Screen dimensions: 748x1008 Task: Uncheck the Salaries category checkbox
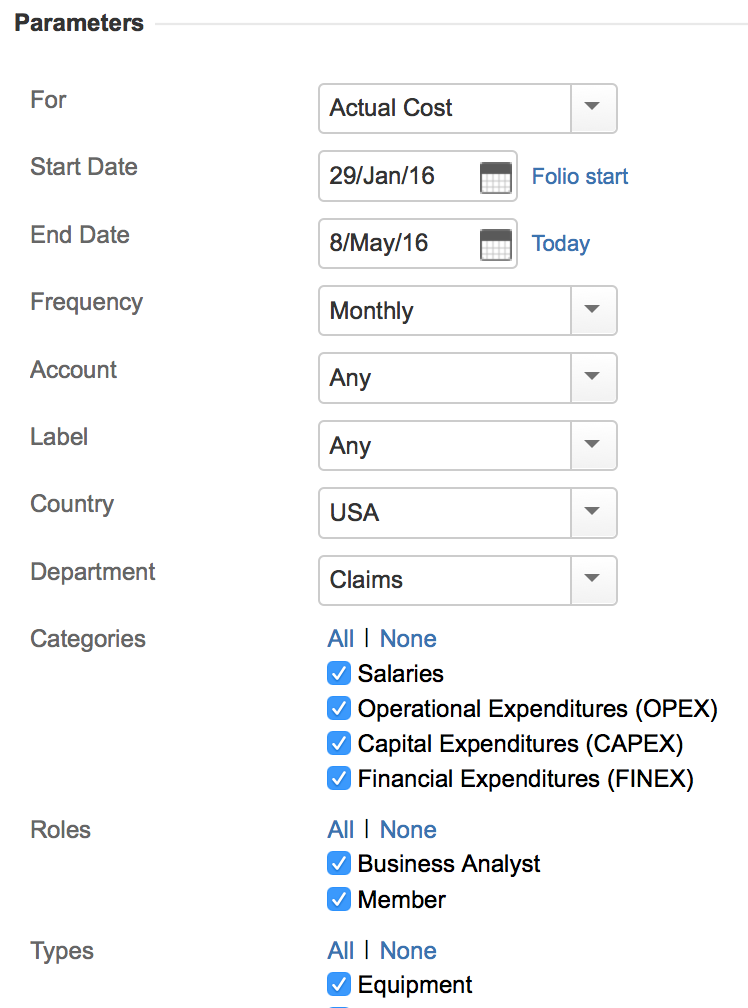click(339, 673)
